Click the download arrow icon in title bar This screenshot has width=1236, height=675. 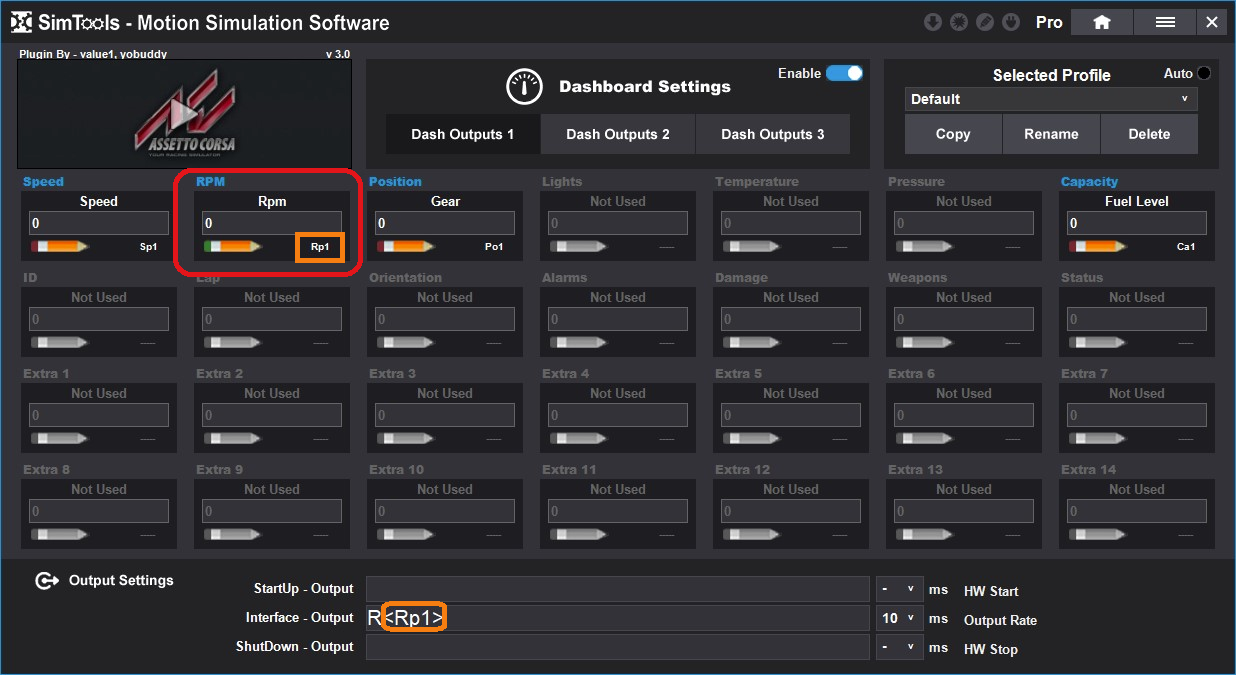pyautogui.click(x=933, y=22)
